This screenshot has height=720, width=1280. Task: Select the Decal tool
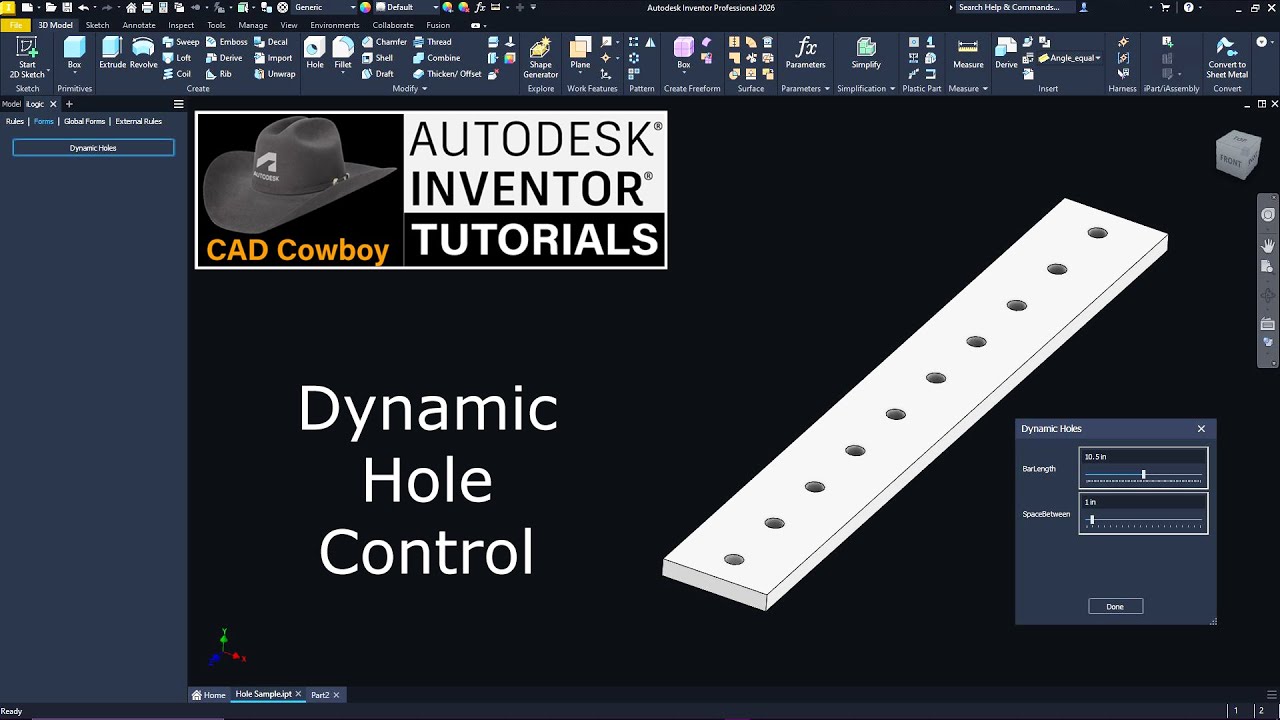tap(270, 42)
